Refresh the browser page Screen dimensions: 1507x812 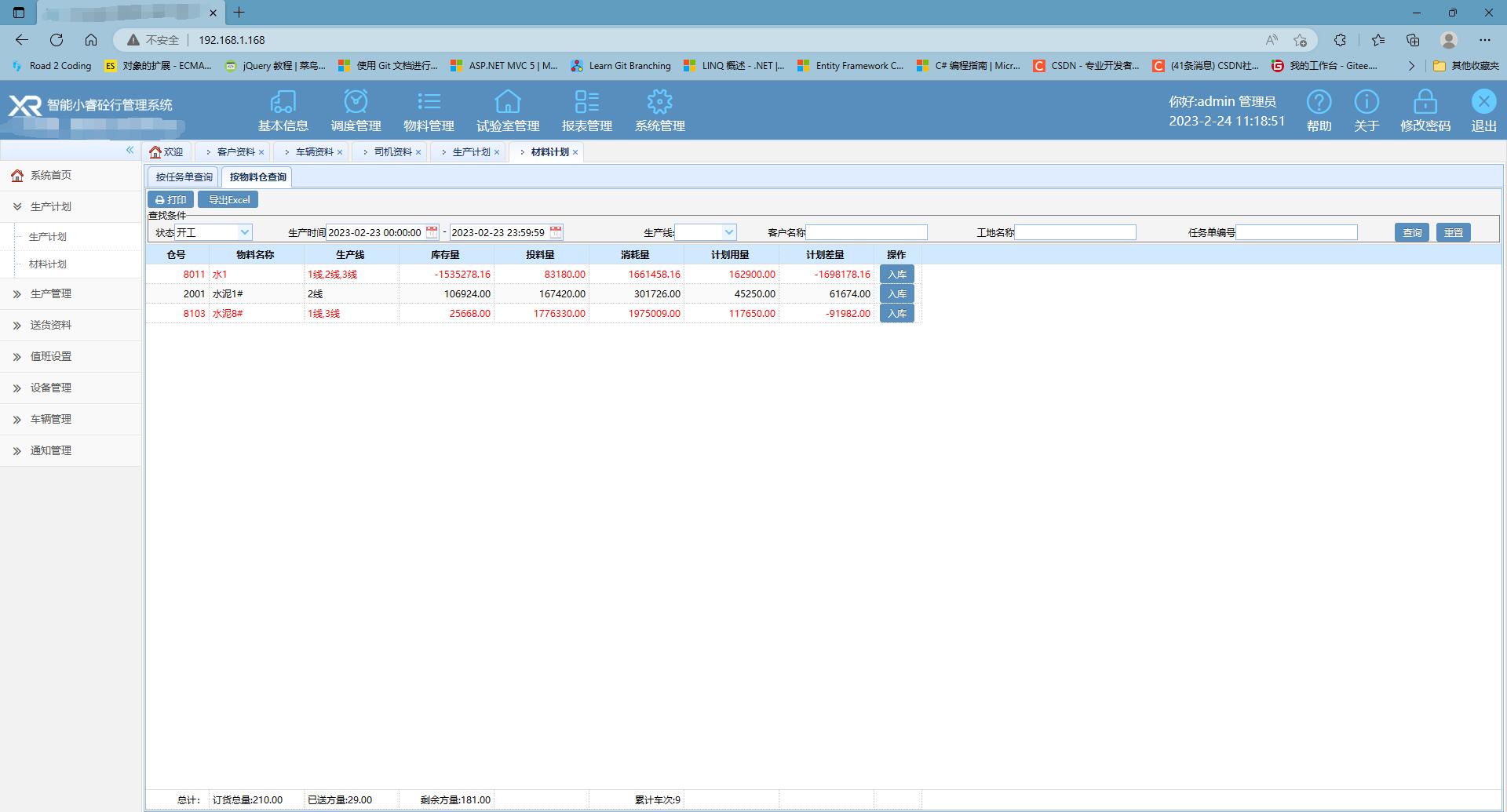tap(57, 39)
